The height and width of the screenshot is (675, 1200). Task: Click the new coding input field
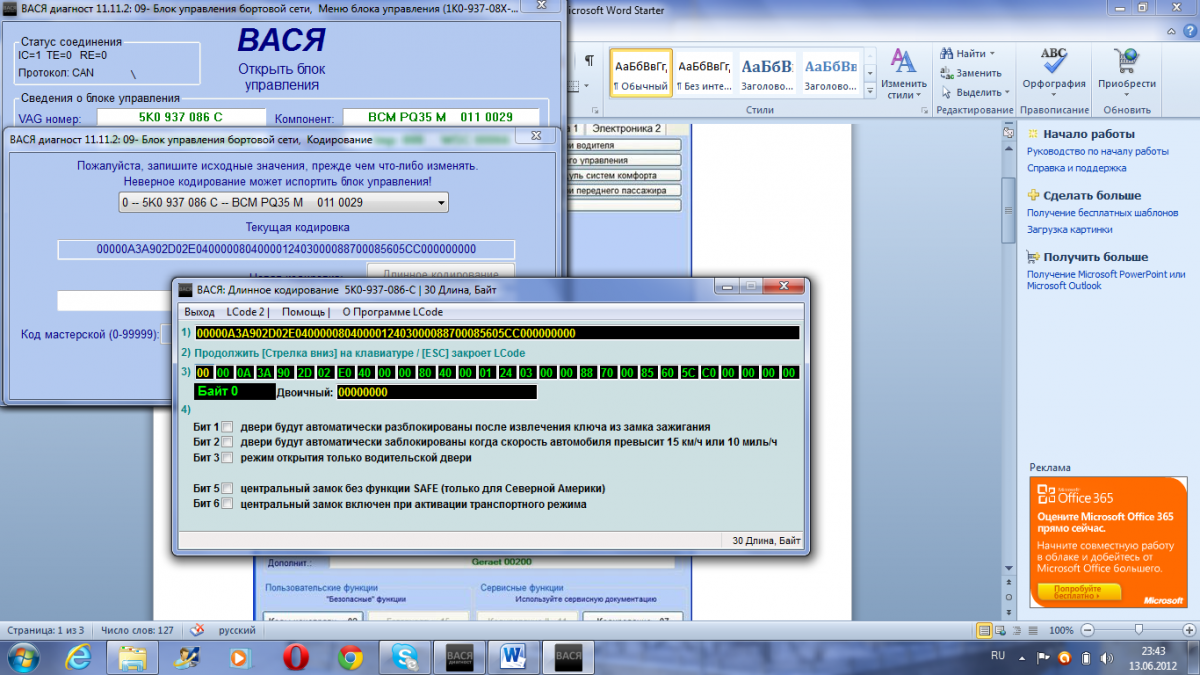[x=115, y=300]
